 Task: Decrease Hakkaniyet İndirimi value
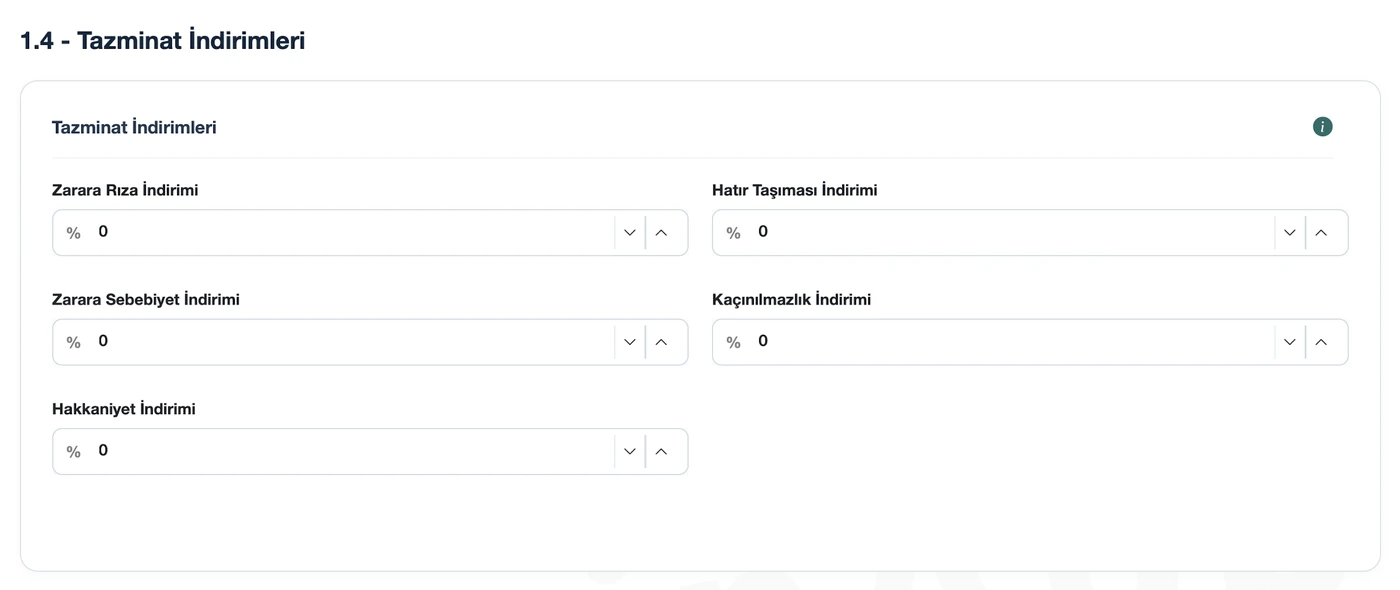[x=630, y=451]
